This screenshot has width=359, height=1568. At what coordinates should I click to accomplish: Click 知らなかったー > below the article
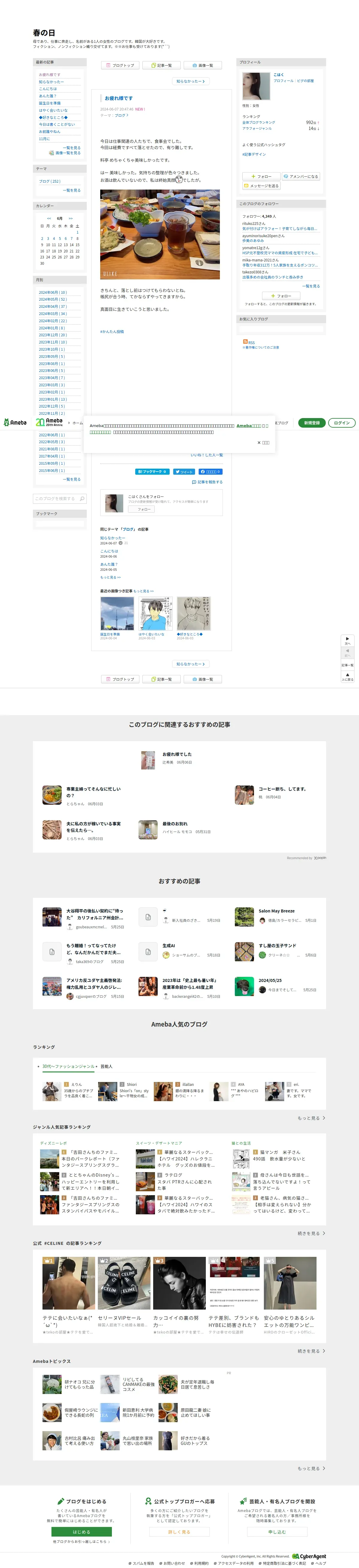[191, 664]
